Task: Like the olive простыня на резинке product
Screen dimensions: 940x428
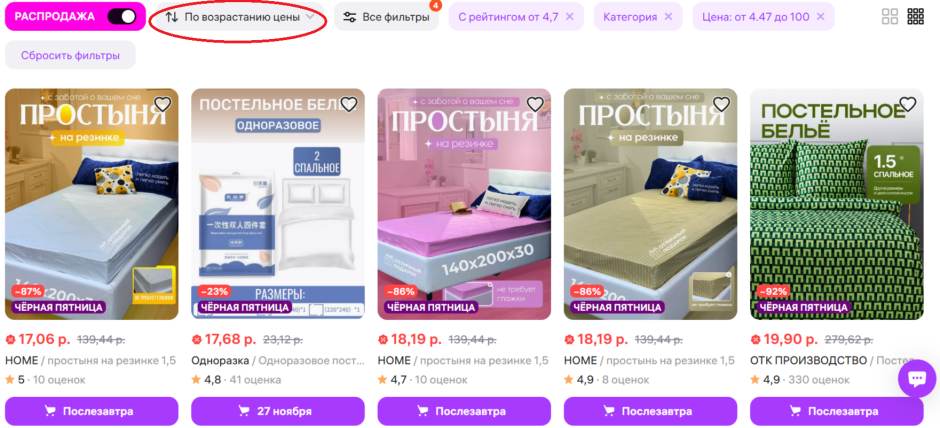Action: coord(721,104)
